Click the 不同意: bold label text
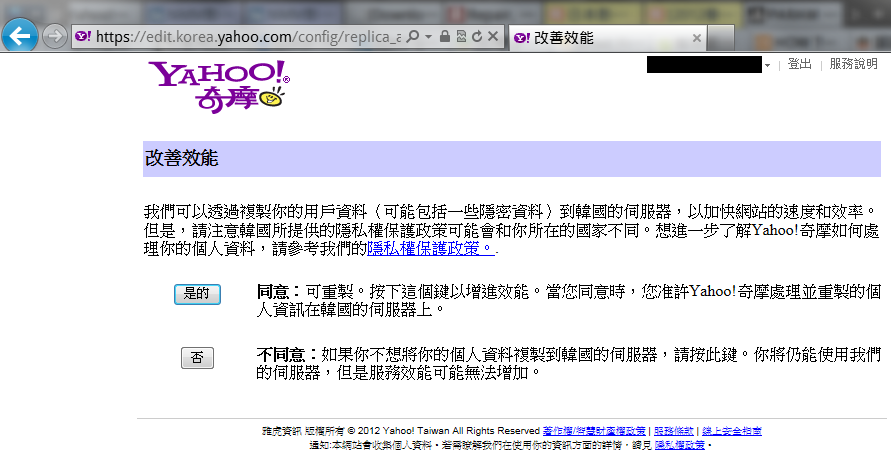 pos(286,355)
